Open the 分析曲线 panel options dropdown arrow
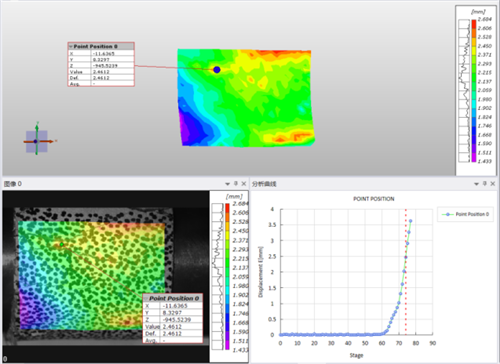The width and height of the screenshot is (500, 364). tap(476, 184)
